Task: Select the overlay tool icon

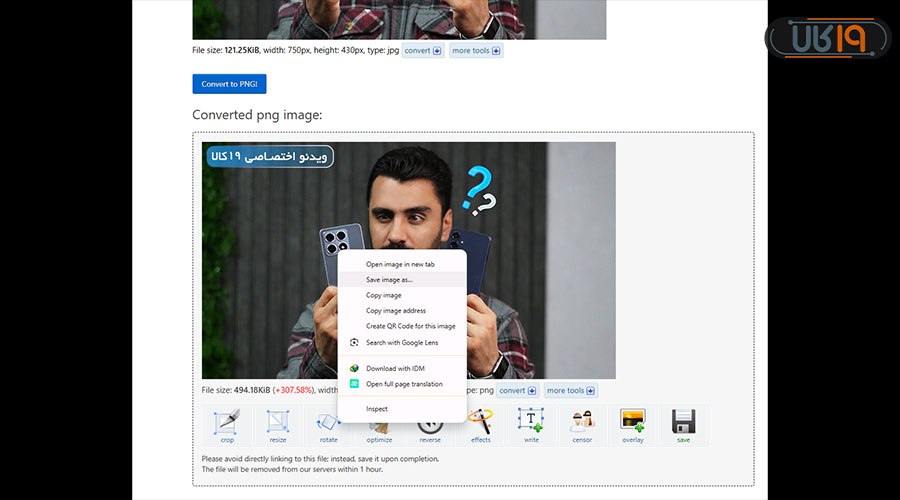Action: tap(632, 425)
